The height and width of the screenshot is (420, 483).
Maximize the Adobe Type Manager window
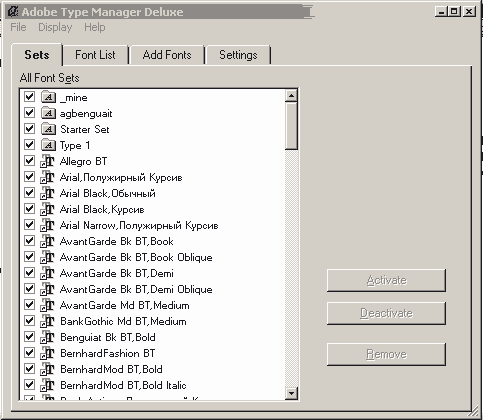(x=454, y=11)
